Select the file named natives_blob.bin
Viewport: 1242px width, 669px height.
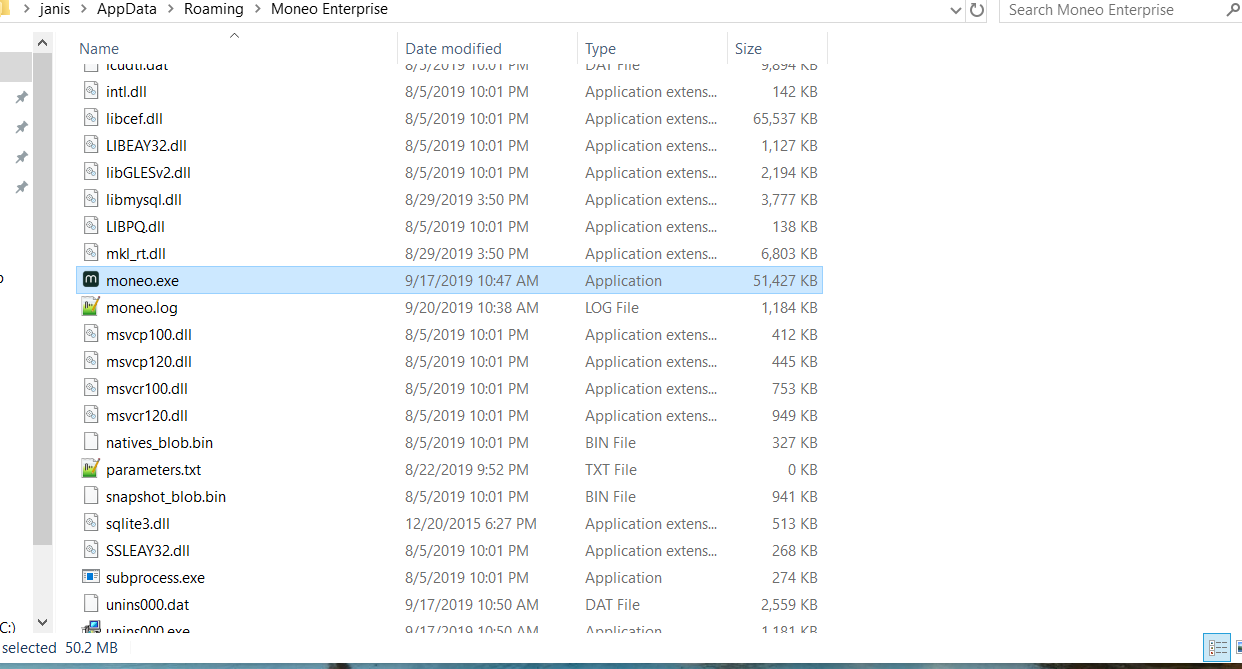[x=159, y=443]
